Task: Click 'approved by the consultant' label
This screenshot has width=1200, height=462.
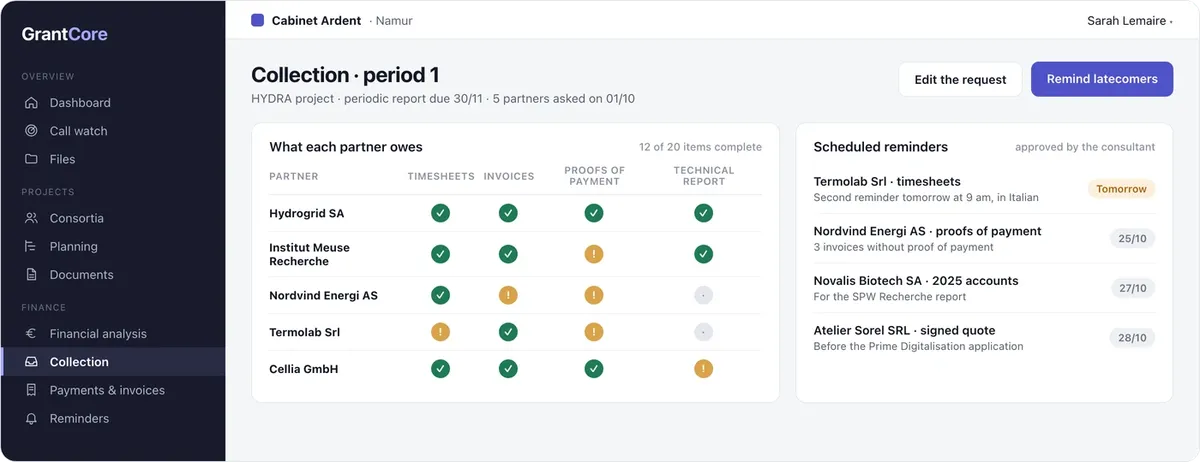Action: [1085, 147]
